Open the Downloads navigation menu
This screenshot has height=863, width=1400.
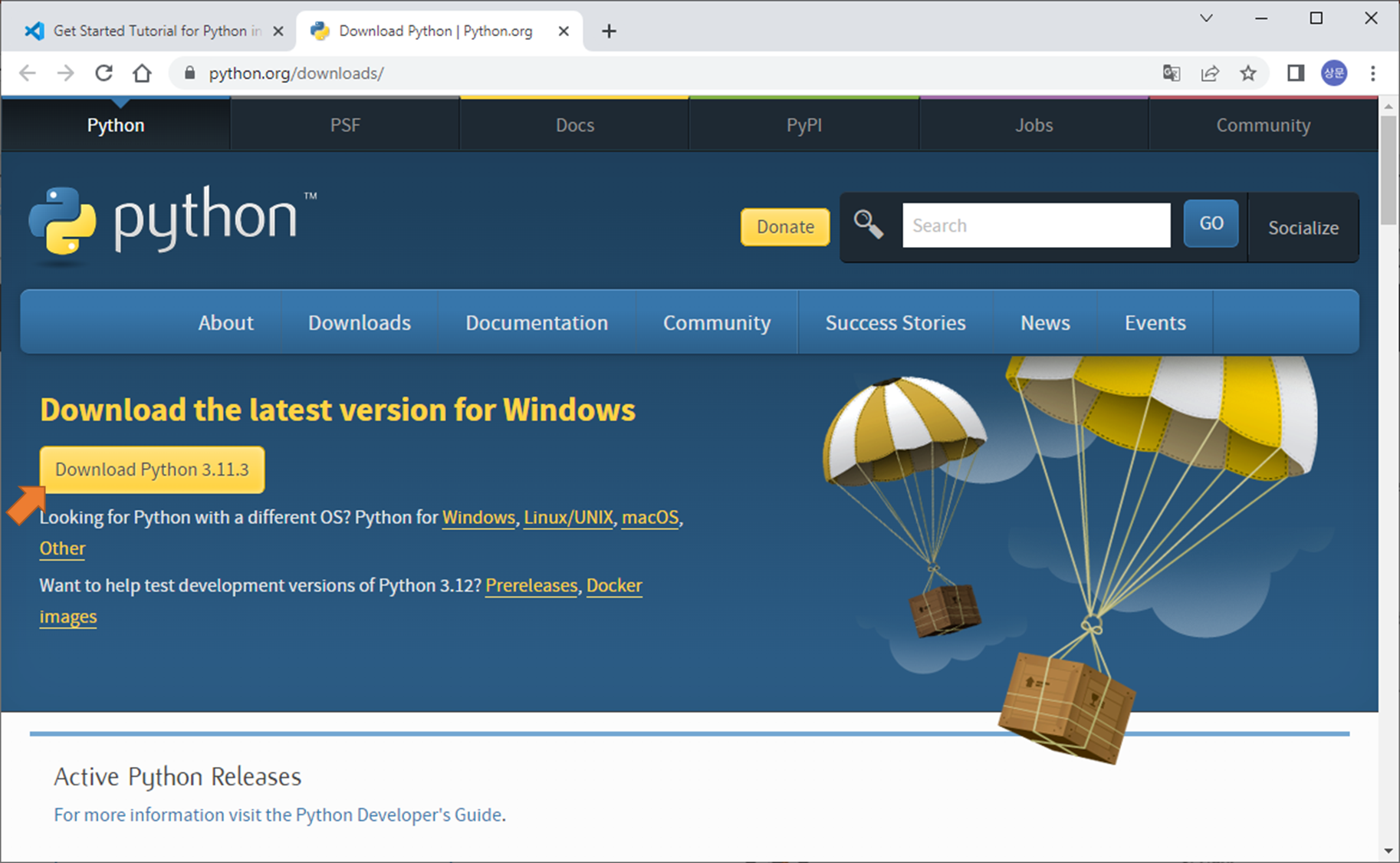point(360,323)
